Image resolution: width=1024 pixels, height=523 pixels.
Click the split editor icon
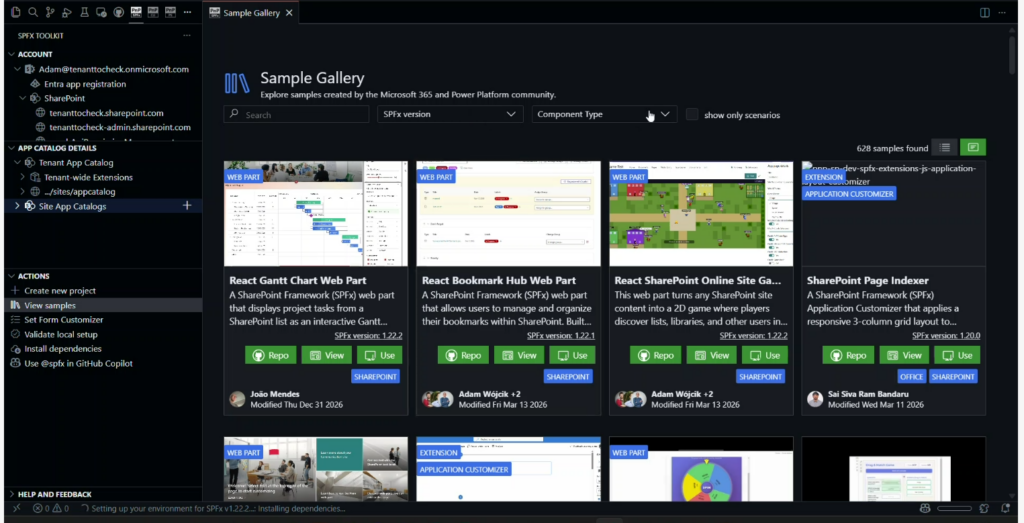point(984,13)
